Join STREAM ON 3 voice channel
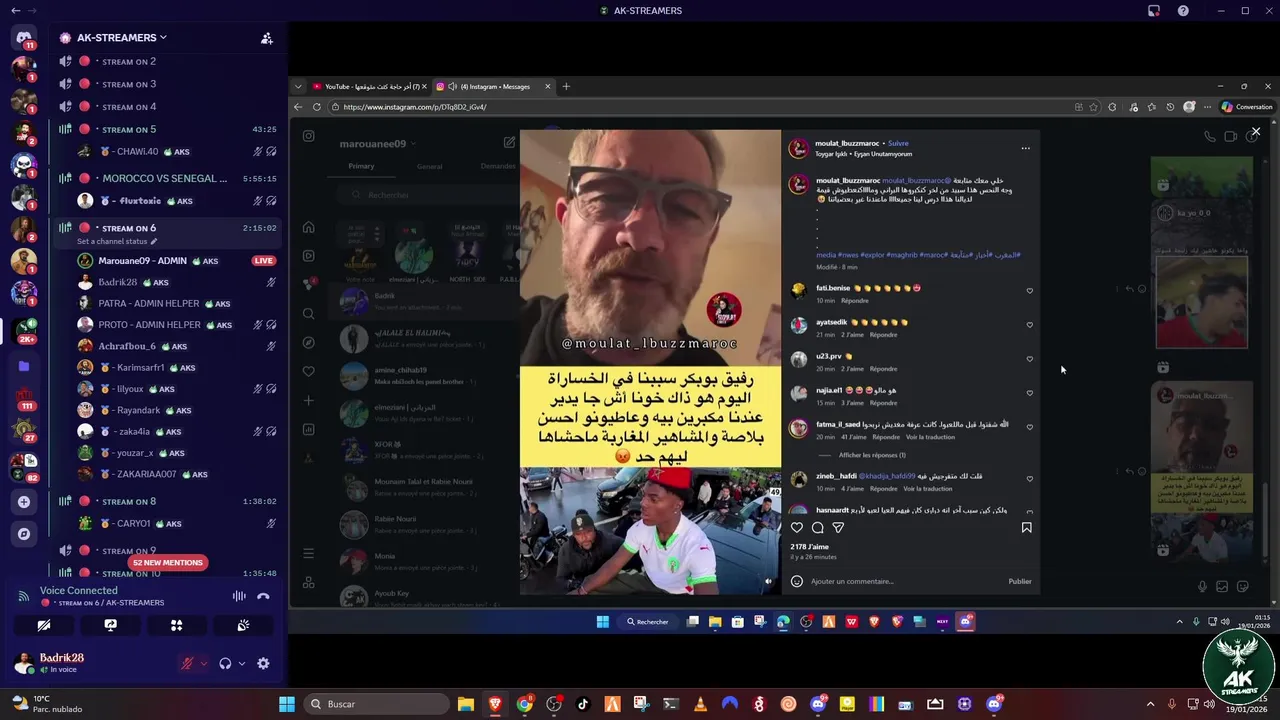 [168, 85]
